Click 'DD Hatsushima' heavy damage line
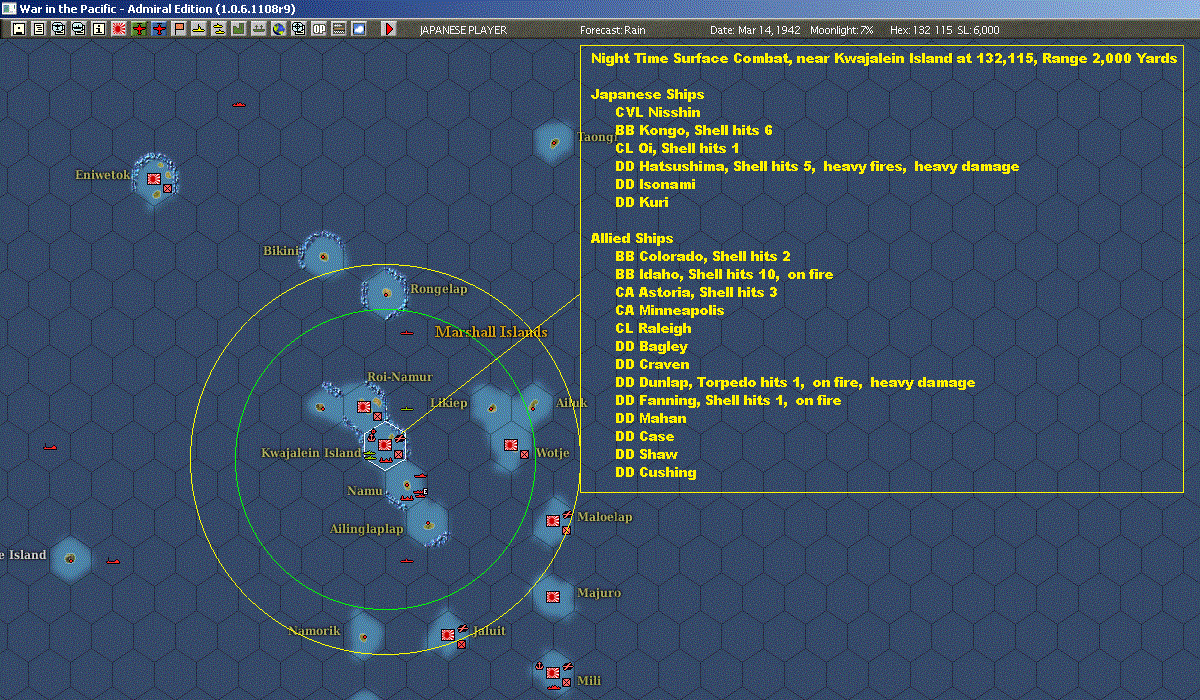 click(x=817, y=166)
